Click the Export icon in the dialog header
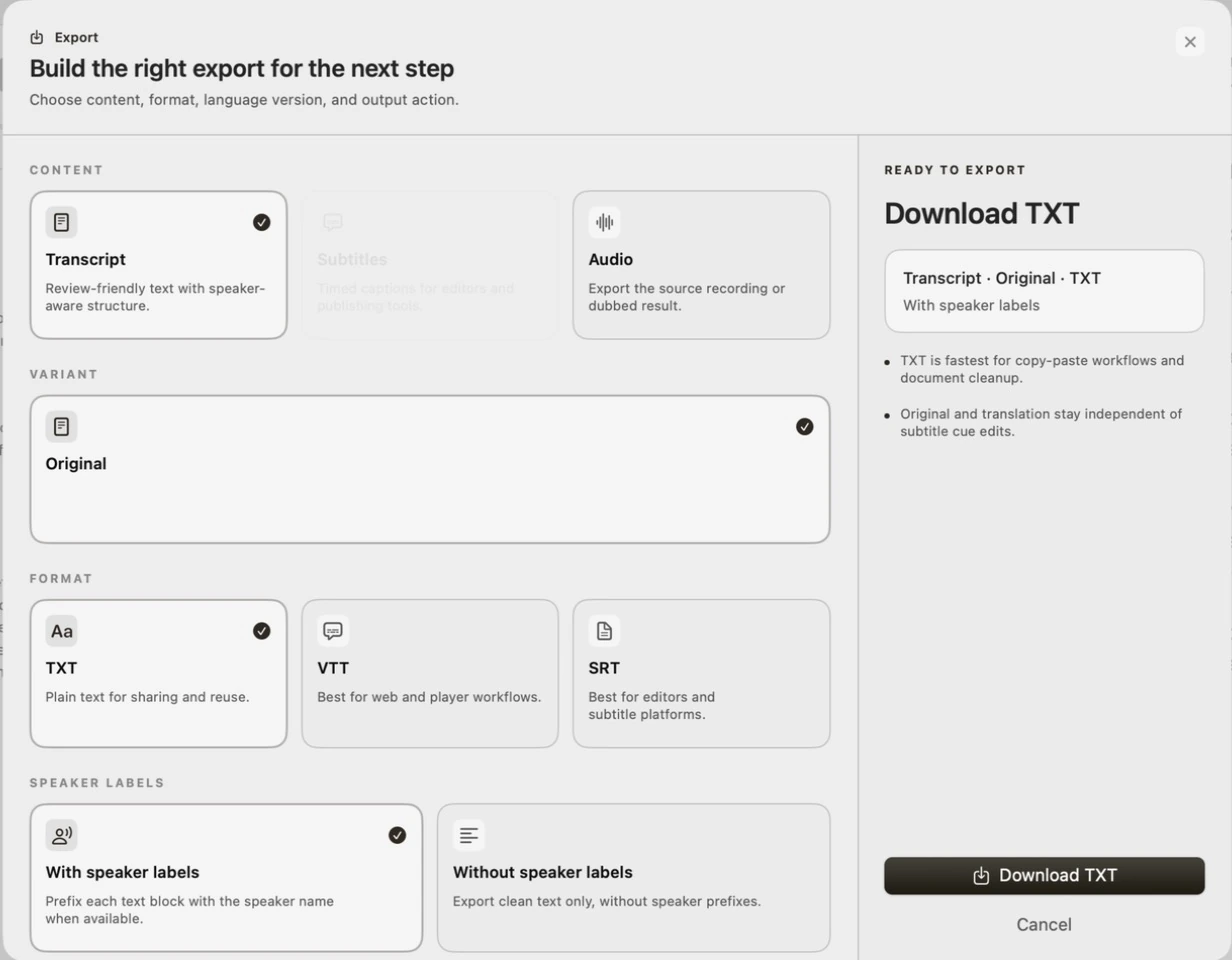 point(37,38)
